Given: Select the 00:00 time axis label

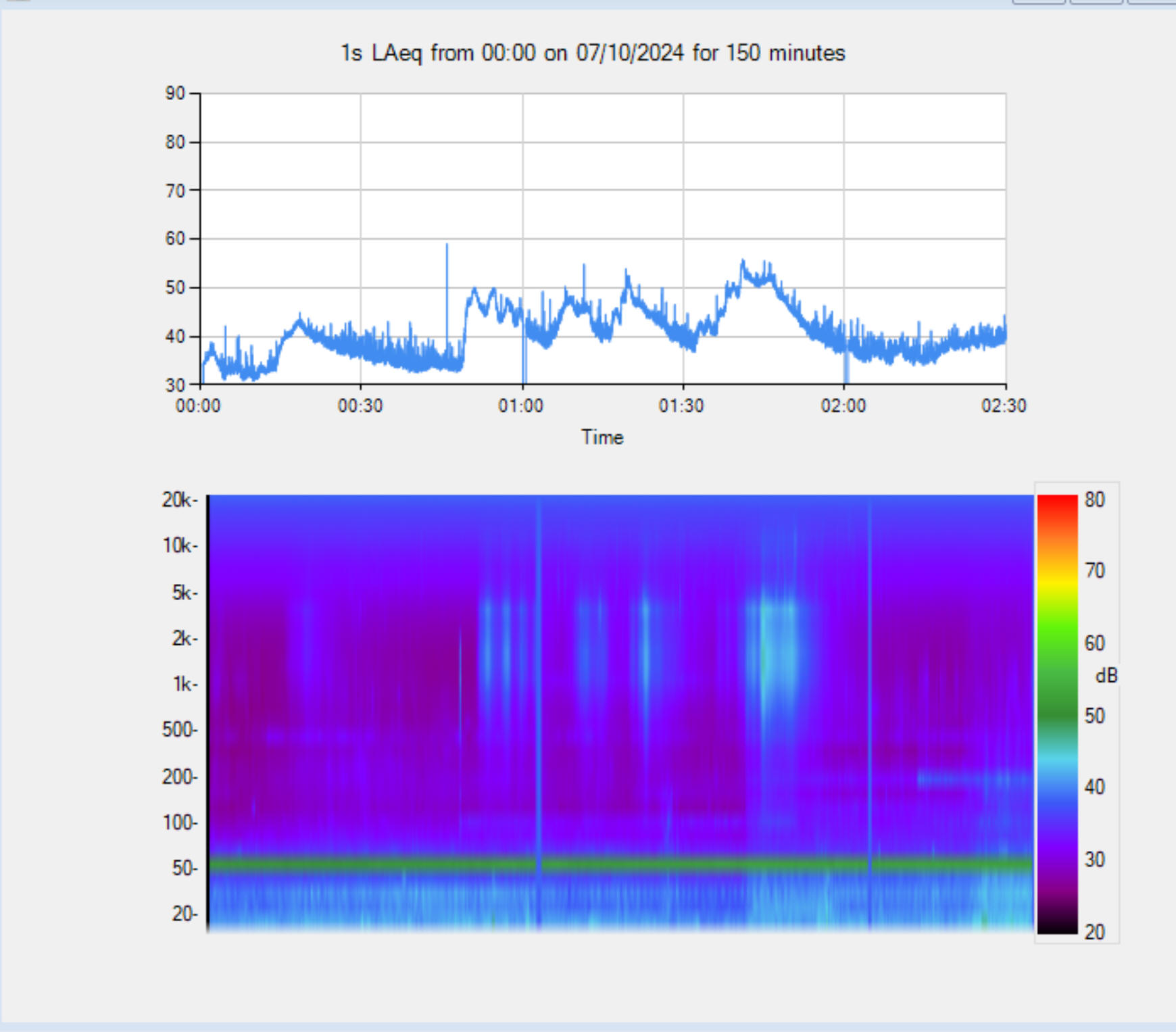Looking at the screenshot, I should 198,406.
